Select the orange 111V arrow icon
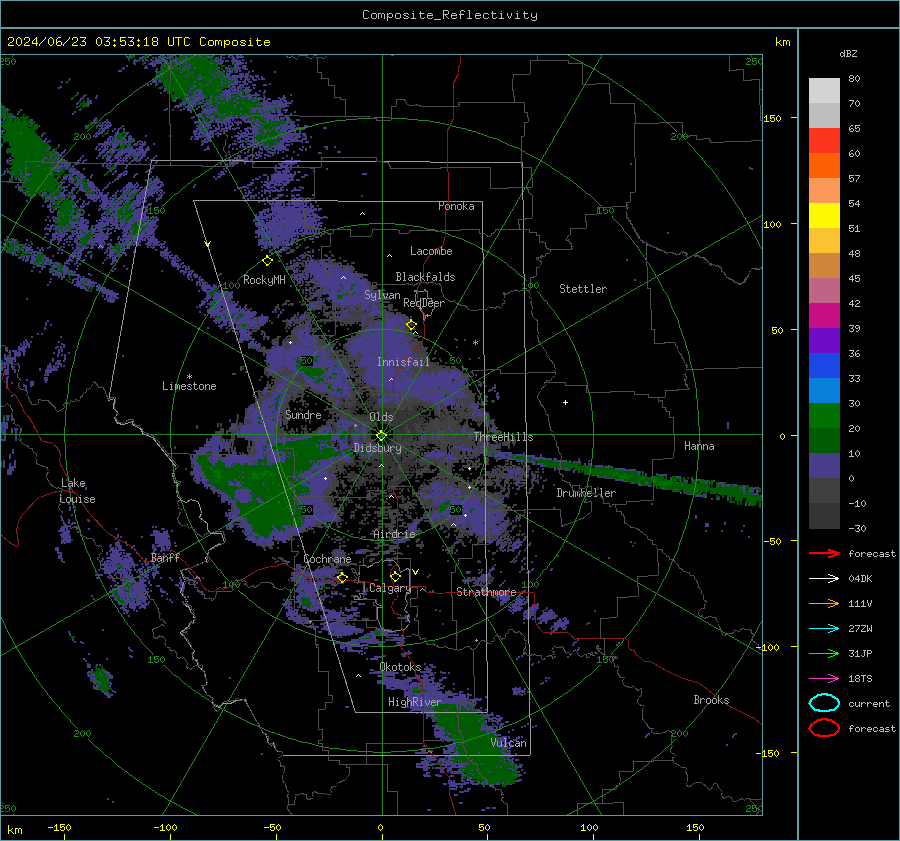900x841 pixels. click(824, 603)
